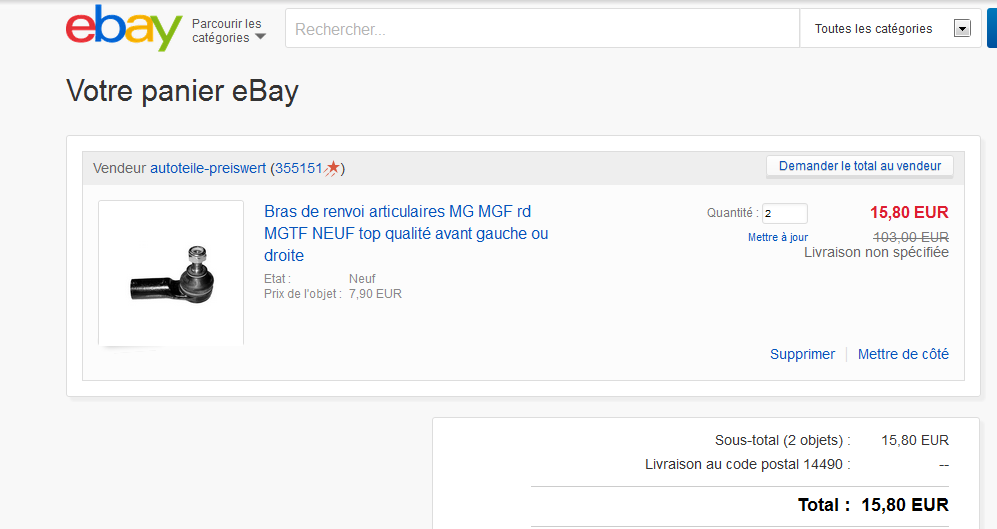Click the Votre panier eBay heading
997x529 pixels.
(182, 91)
